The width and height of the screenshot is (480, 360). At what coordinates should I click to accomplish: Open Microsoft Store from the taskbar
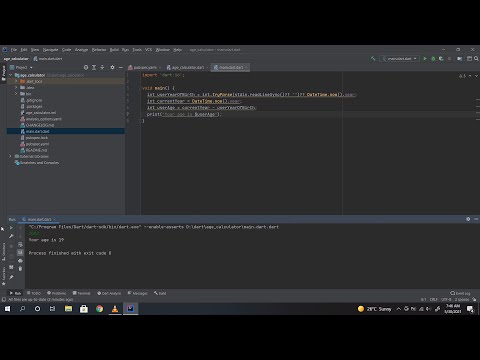pos(84,309)
